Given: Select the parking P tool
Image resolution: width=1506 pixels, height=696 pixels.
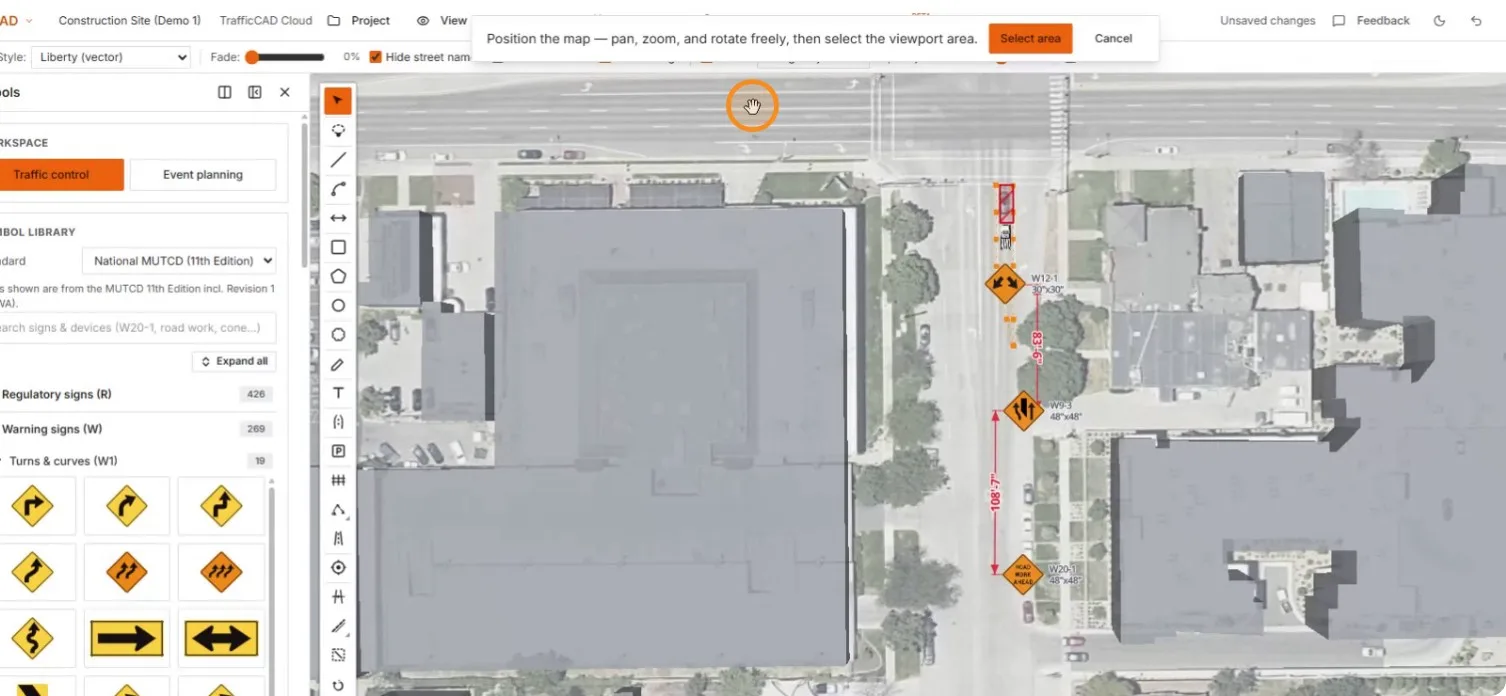Looking at the screenshot, I should pyautogui.click(x=338, y=451).
